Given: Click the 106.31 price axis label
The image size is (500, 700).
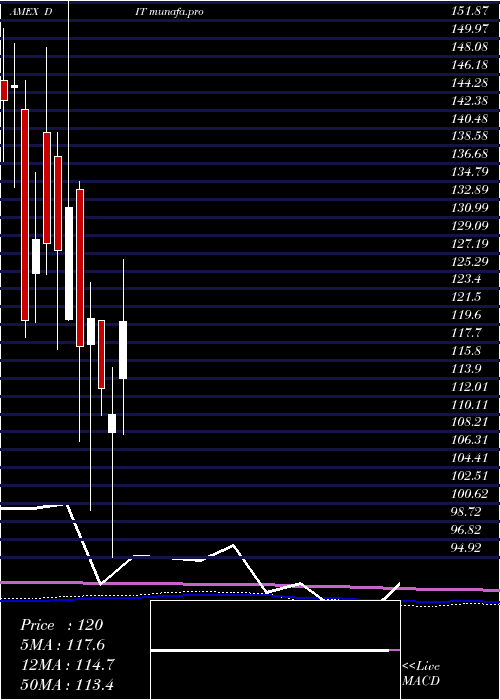Looking at the screenshot, I should point(472,441).
